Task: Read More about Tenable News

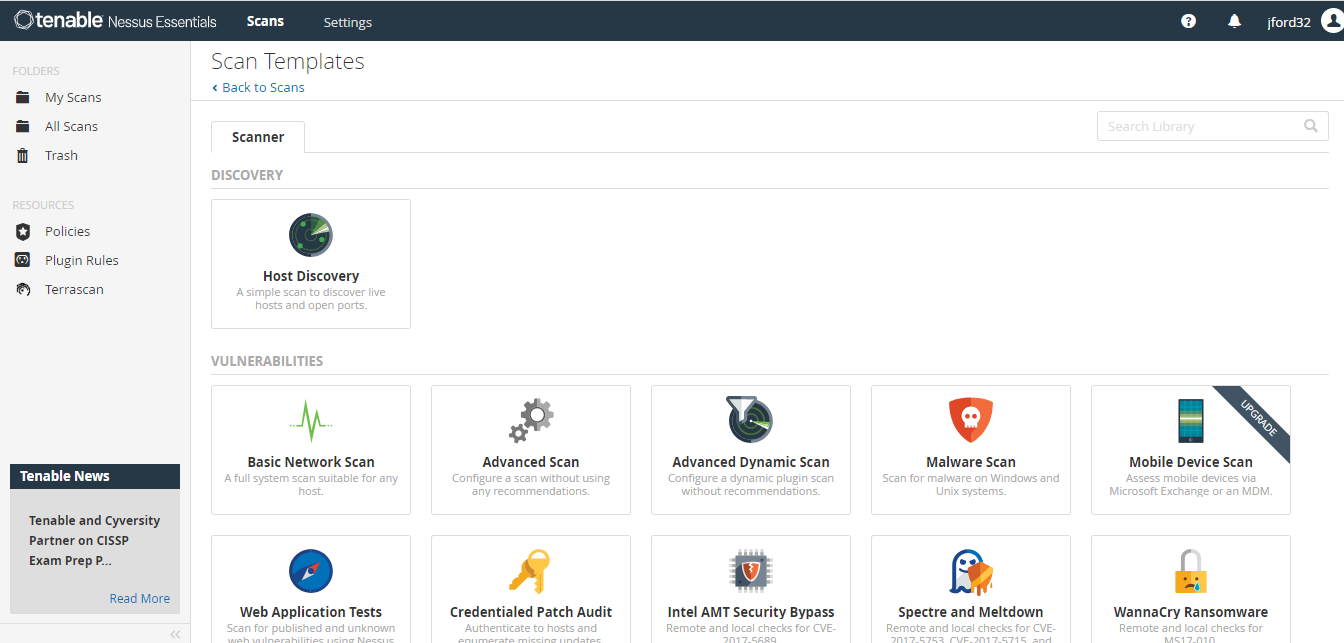Action: pos(139,598)
